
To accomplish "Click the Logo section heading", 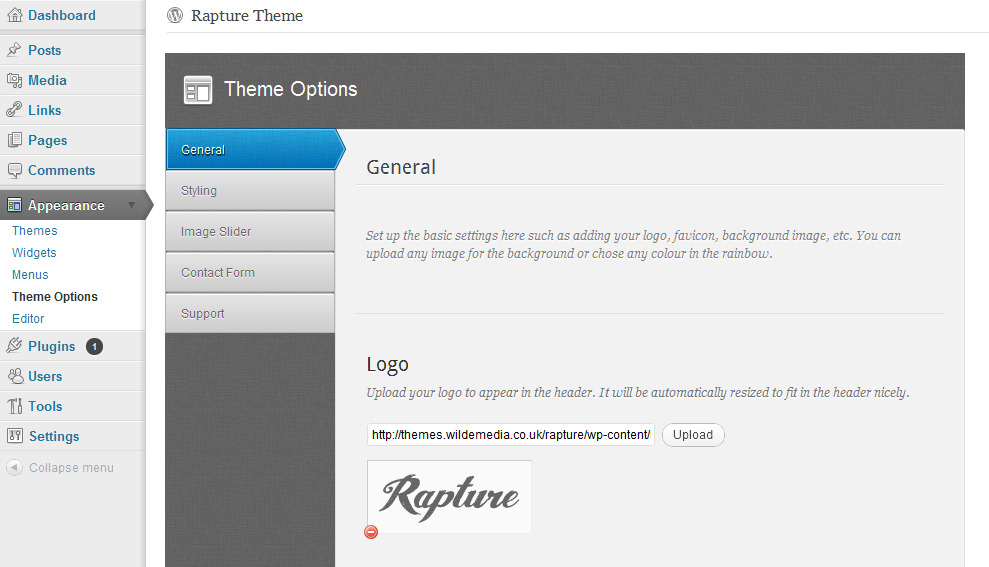I will pos(387,365).
